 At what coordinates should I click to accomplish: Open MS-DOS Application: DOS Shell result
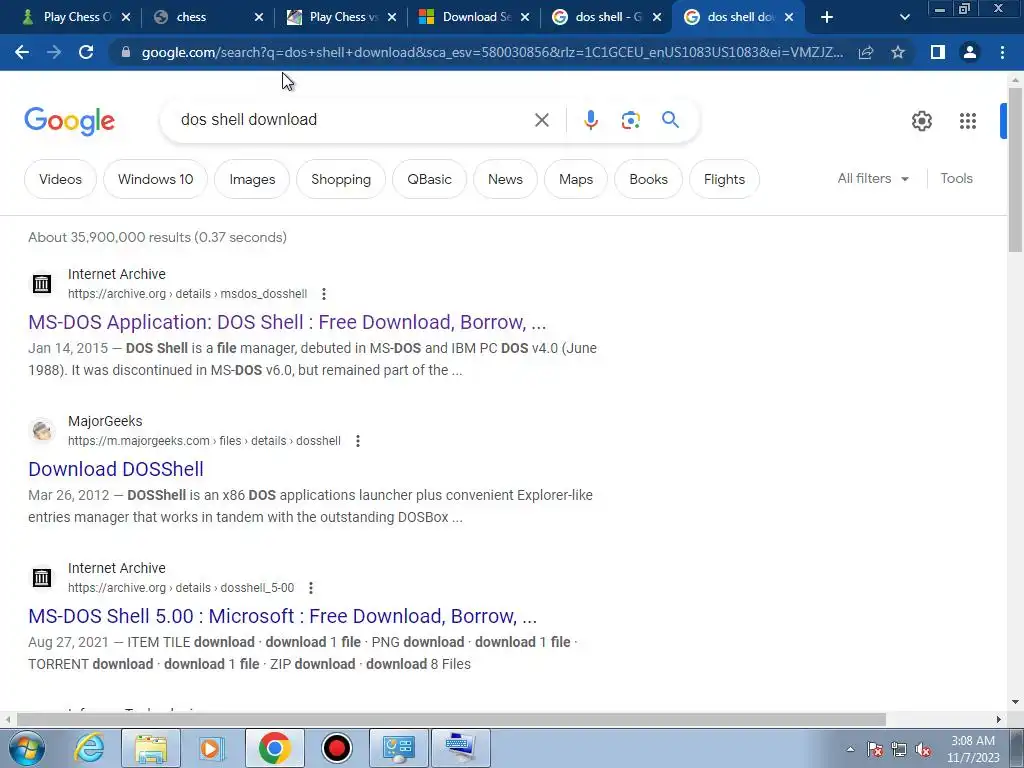tap(287, 322)
